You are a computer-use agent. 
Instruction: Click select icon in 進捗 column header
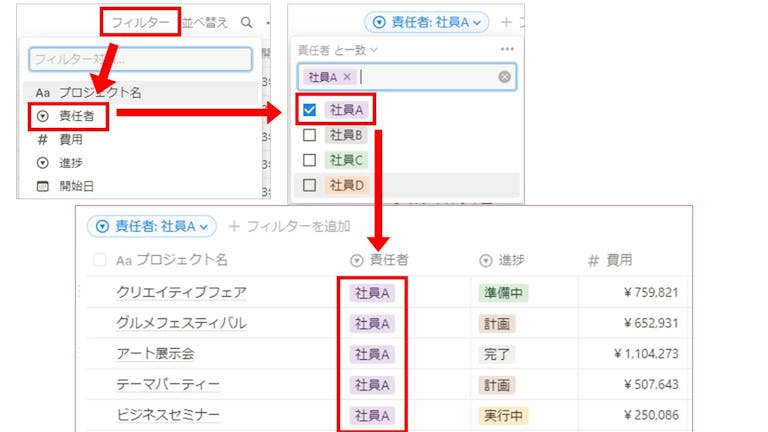tap(485, 261)
